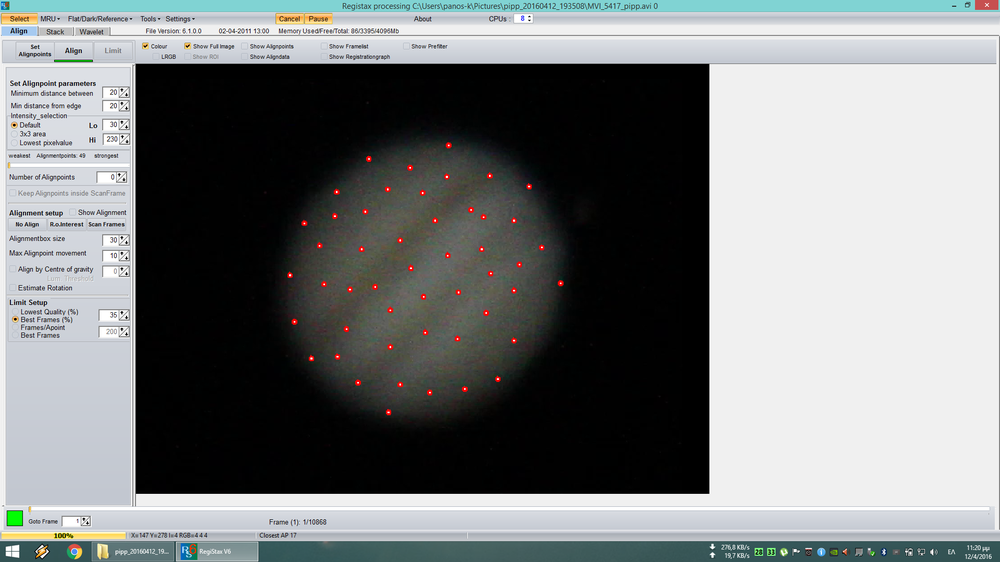Image resolution: width=1000 pixels, height=562 pixels.
Task: Click the Scan Frames button
Action: [x=107, y=225]
